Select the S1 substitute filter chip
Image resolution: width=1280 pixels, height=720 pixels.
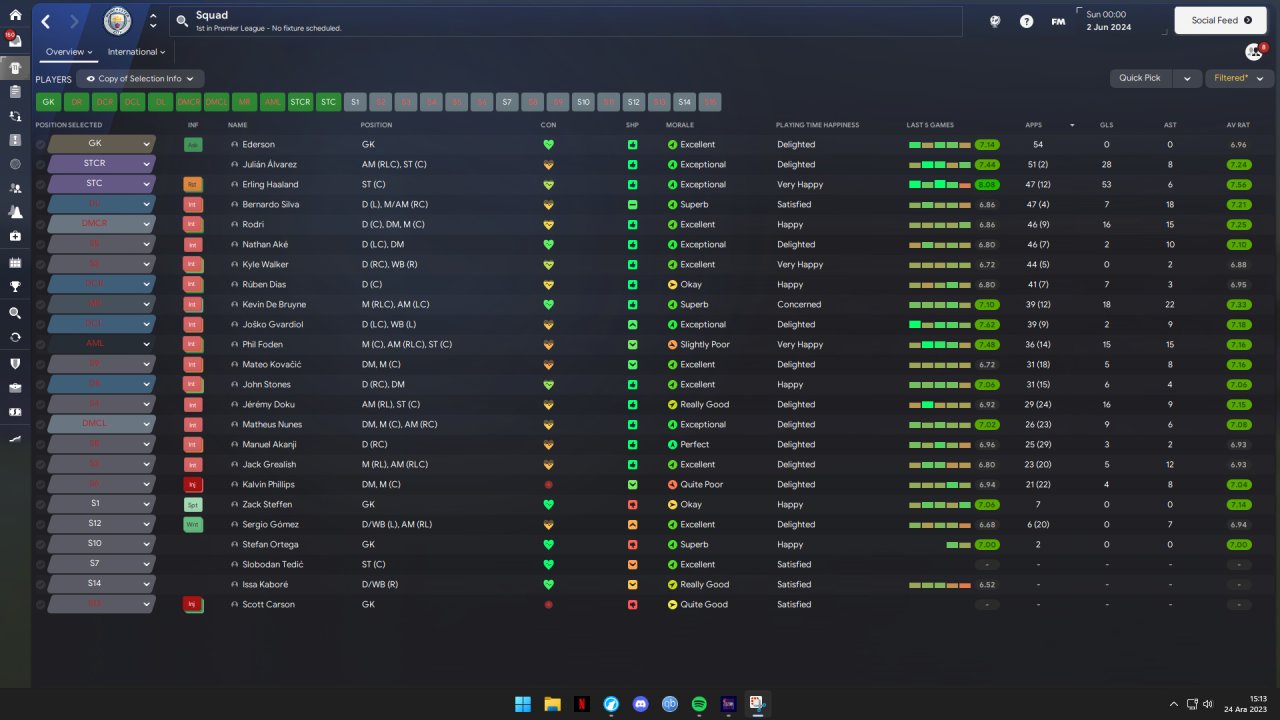[355, 102]
